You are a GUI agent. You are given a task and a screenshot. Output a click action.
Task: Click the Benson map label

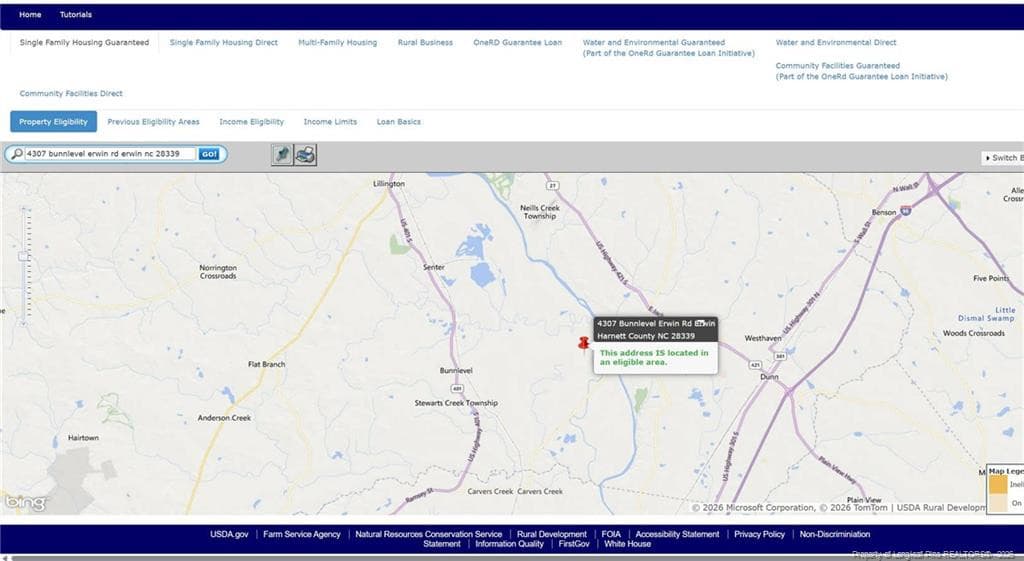point(884,212)
